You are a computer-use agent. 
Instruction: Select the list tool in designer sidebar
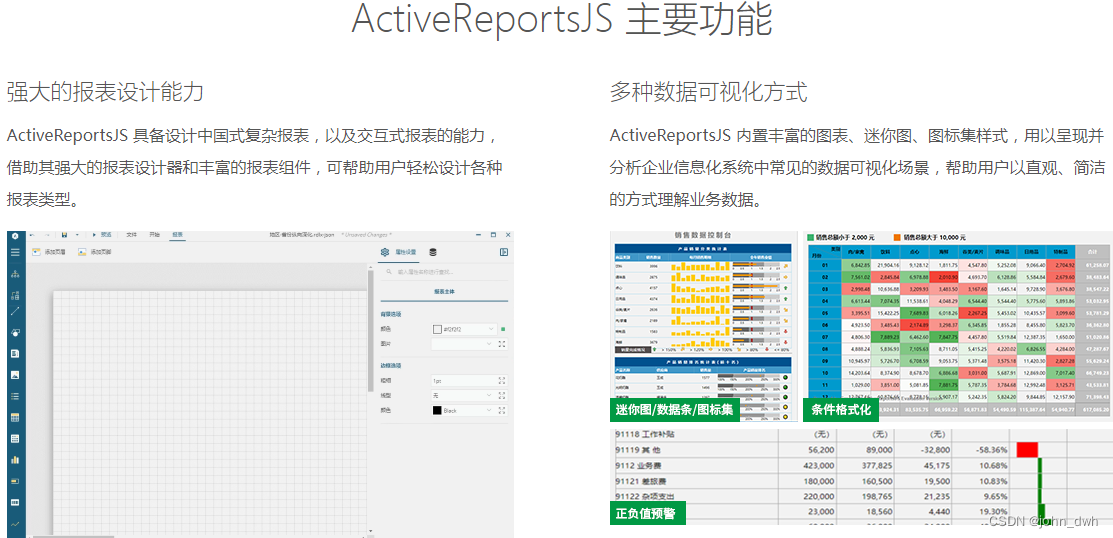point(15,396)
